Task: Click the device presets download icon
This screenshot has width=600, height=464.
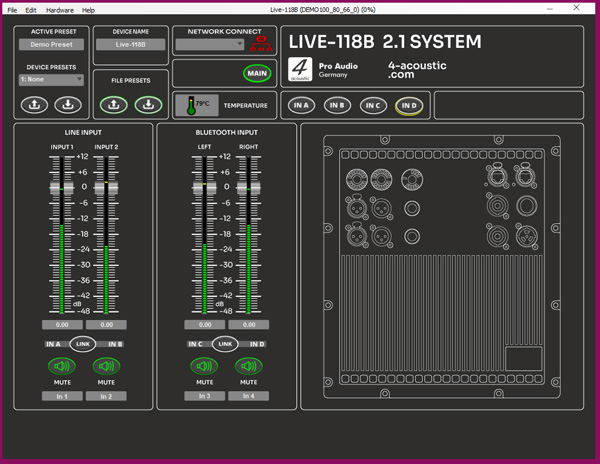Action: coord(68,103)
